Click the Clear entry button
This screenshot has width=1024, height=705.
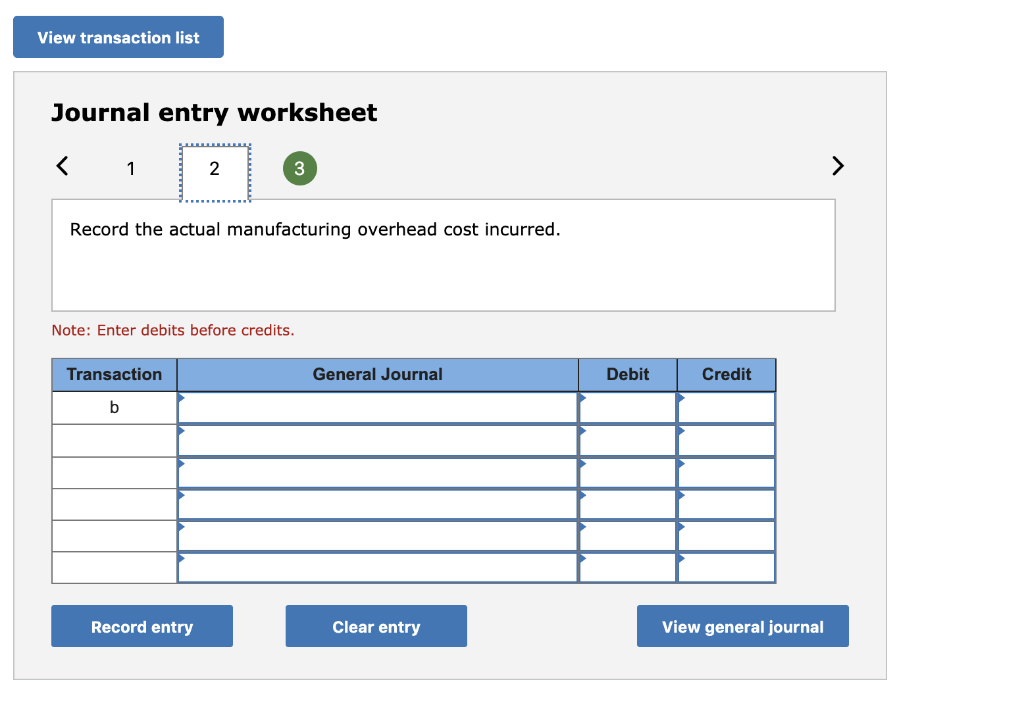(x=376, y=626)
